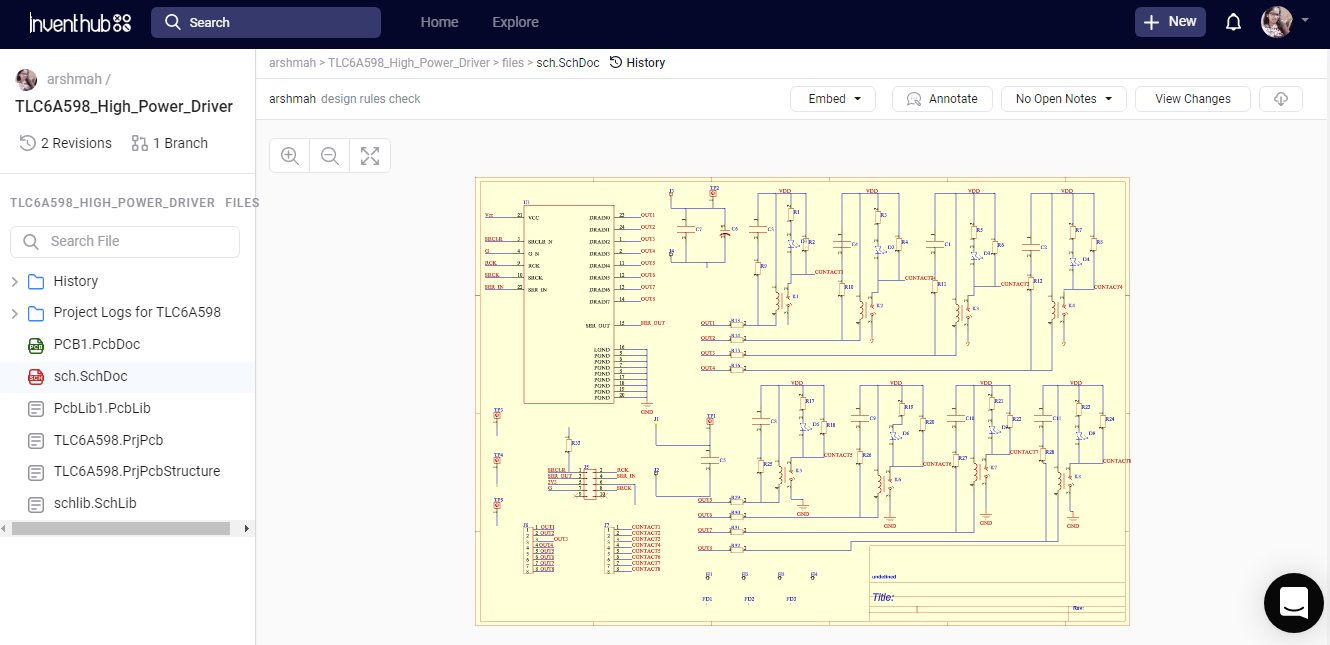Click the New button
The height and width of the screenshot is (645, 1330).
[1170, 22]
